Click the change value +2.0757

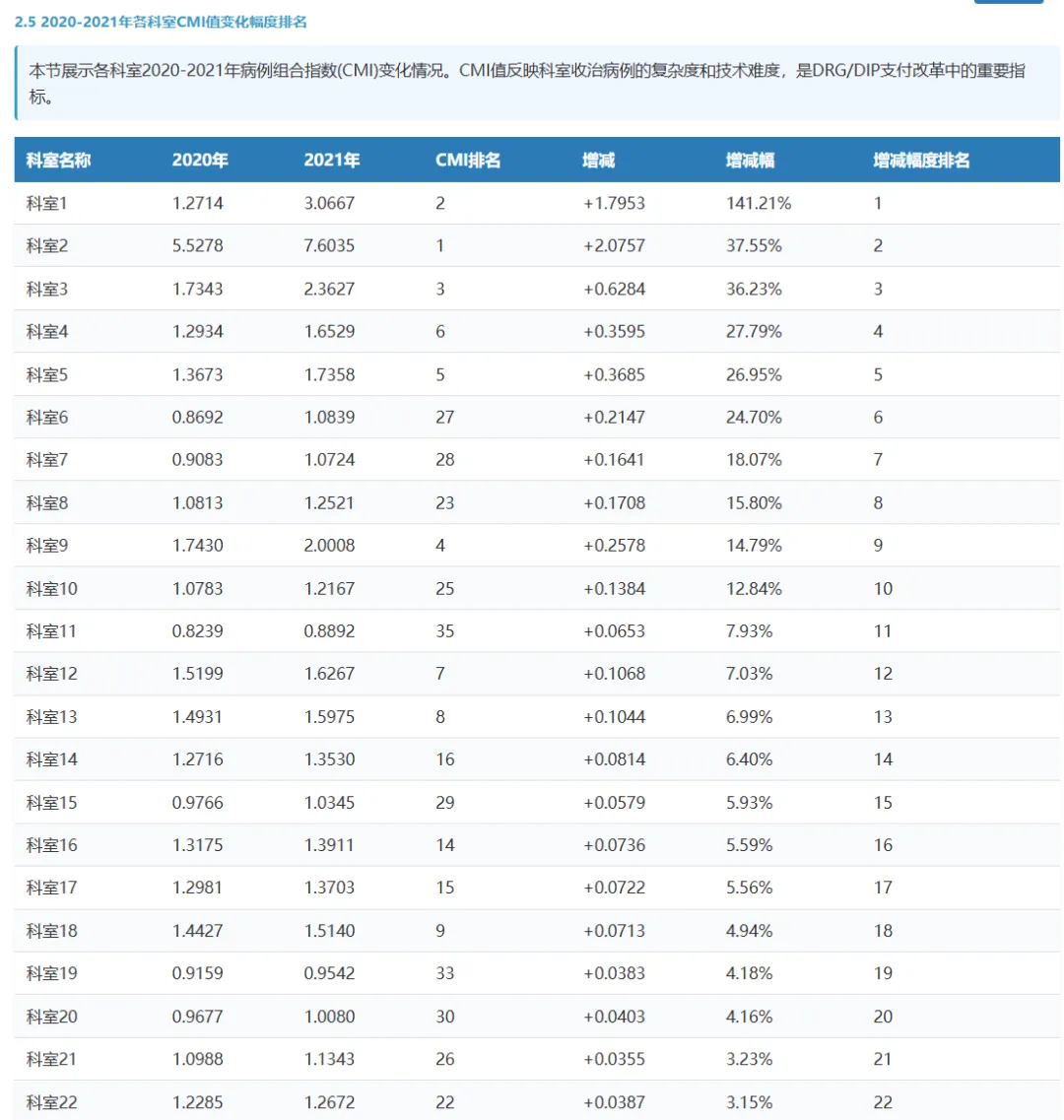[x=615, y=245]
